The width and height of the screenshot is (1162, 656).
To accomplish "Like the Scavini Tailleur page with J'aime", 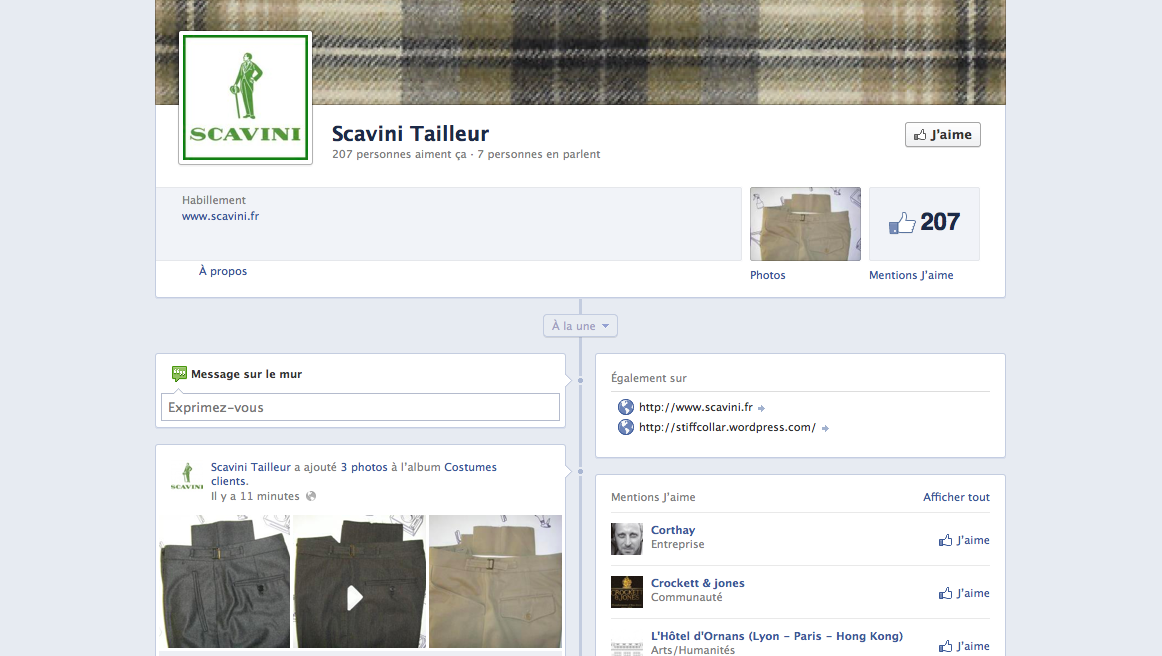I will pyautogui.click(x=942, y=135).
